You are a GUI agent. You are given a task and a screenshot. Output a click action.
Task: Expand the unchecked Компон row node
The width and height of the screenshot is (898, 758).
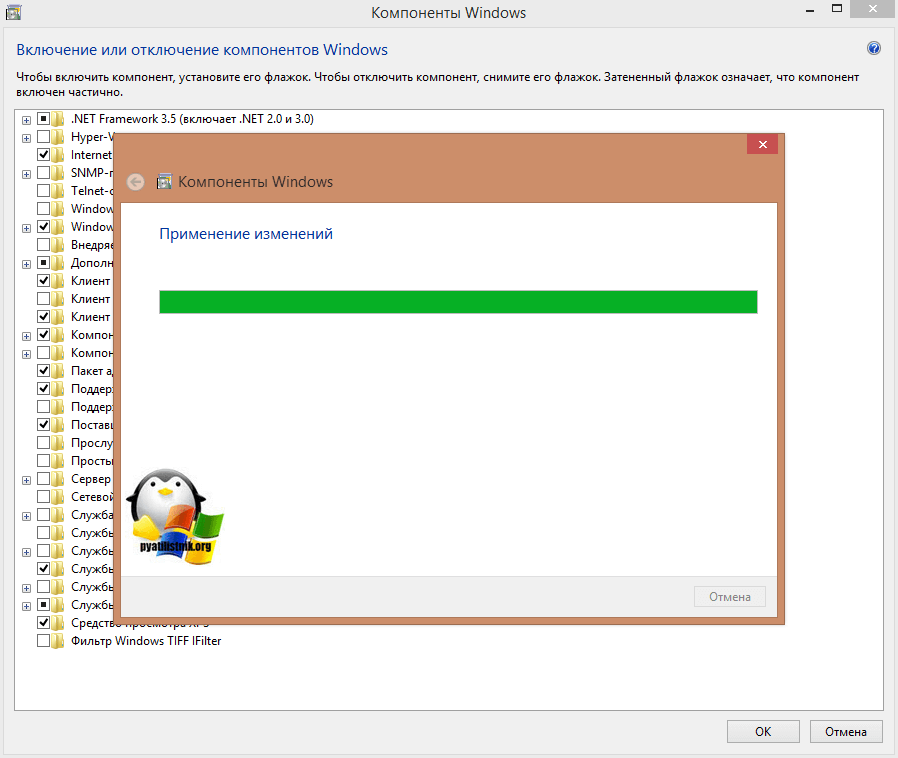(26, 354)
